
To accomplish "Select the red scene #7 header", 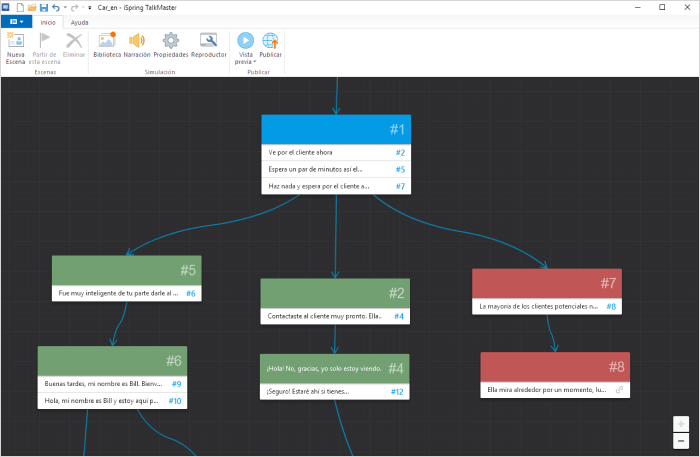I will click(x=547, y=283).
